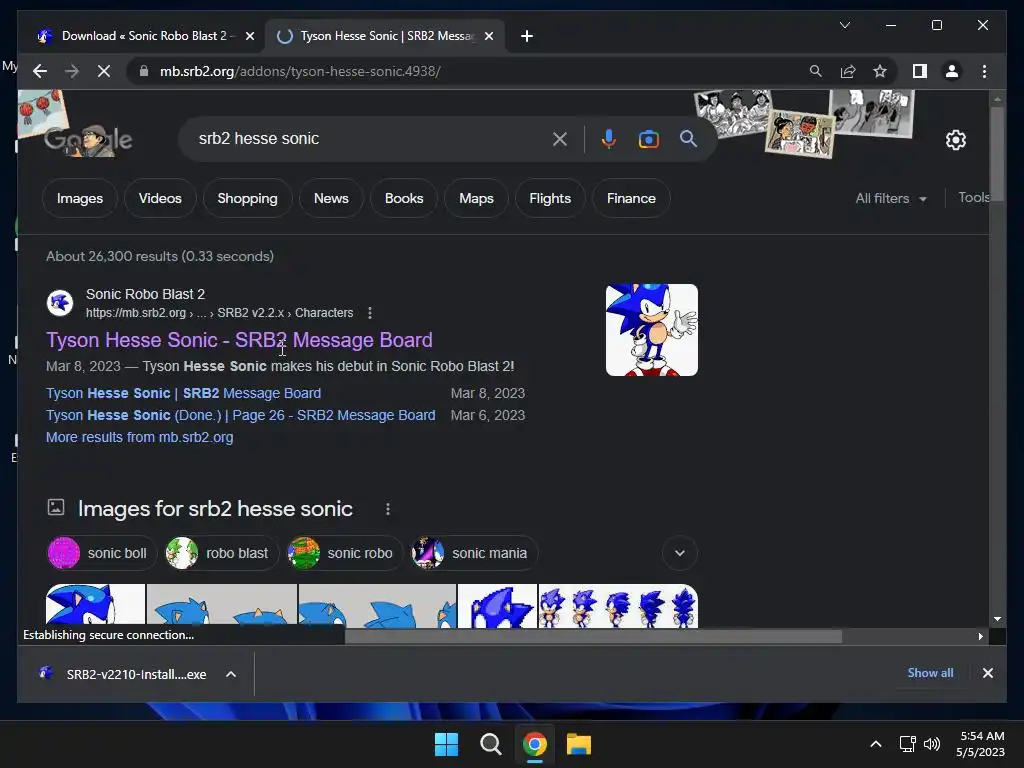This screenshot has width=1024, height=768.
Task: Go back to the previous page
Action: (40, 71)
